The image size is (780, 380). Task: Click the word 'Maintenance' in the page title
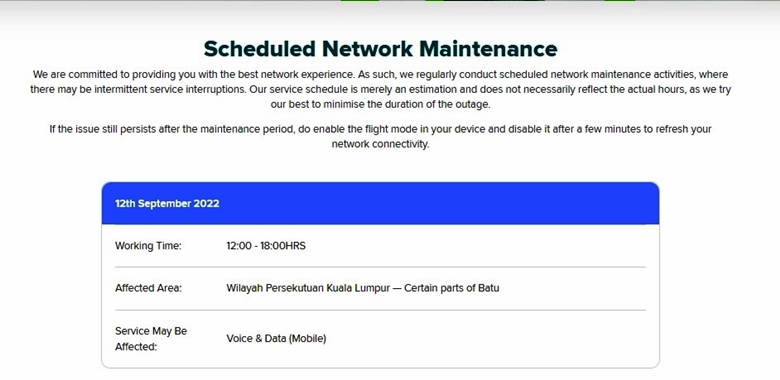tap(488, 49)
